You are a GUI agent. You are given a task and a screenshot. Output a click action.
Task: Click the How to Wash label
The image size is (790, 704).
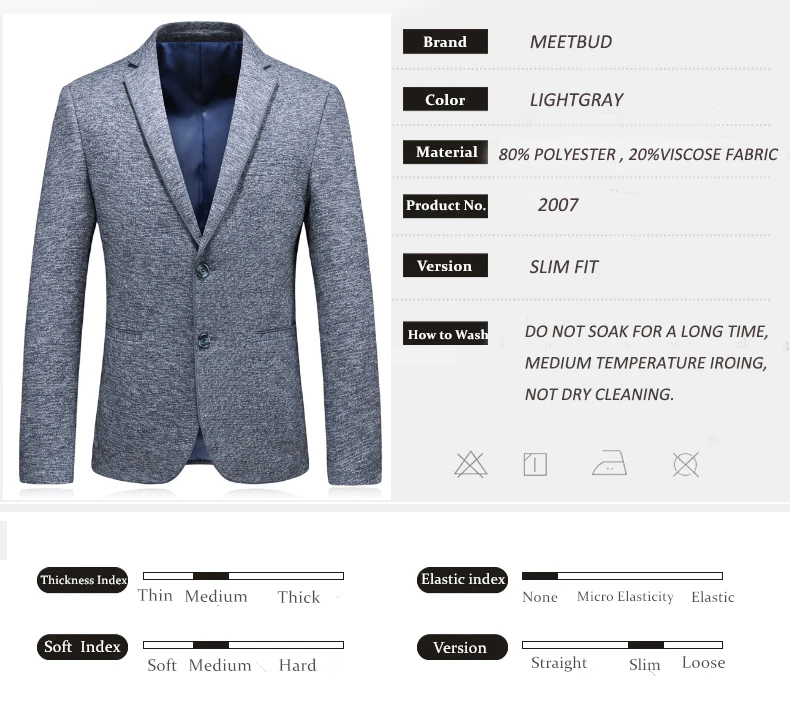(x=445, y=334)
